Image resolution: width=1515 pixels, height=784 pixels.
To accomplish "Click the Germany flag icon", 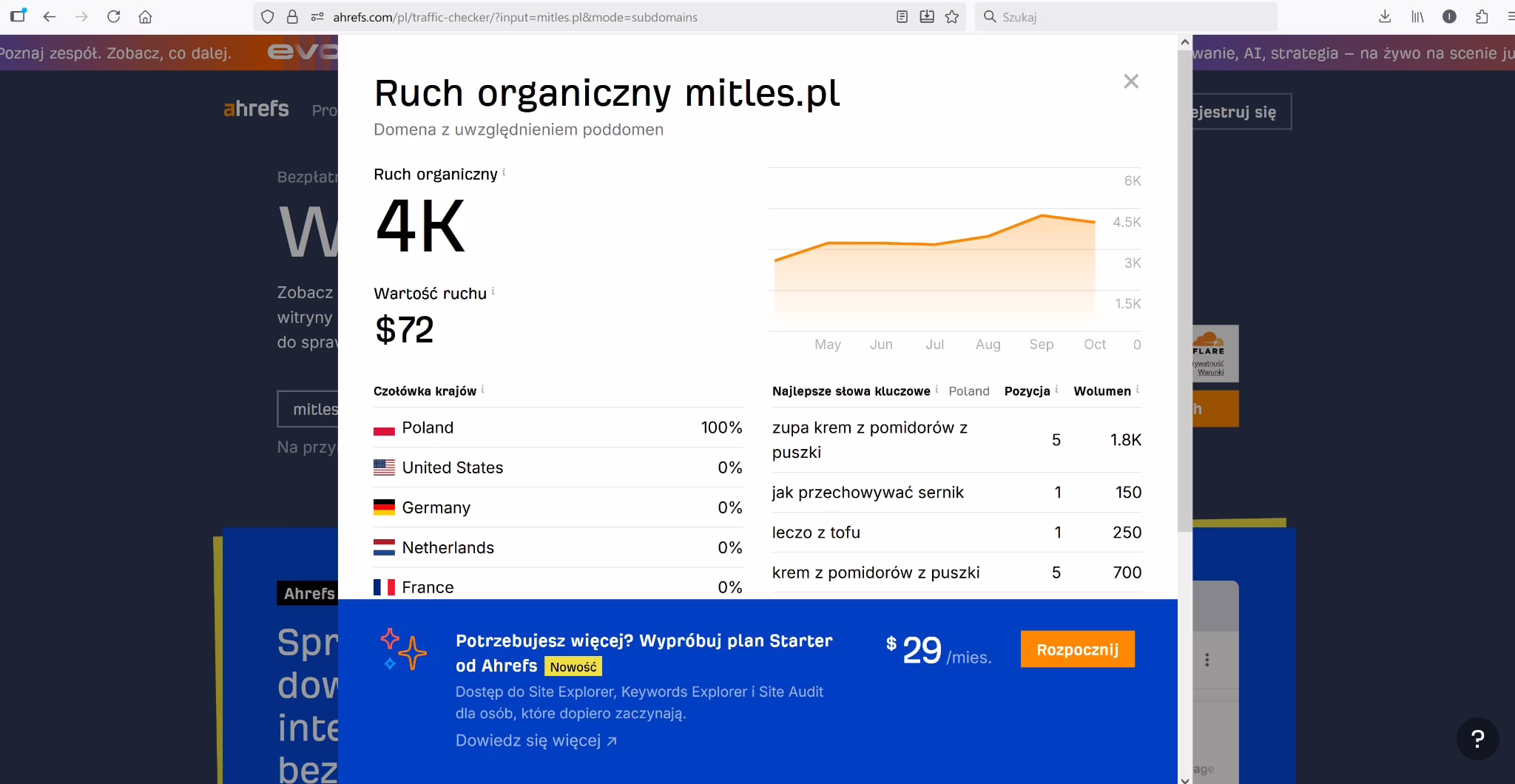I will (384, 507).
